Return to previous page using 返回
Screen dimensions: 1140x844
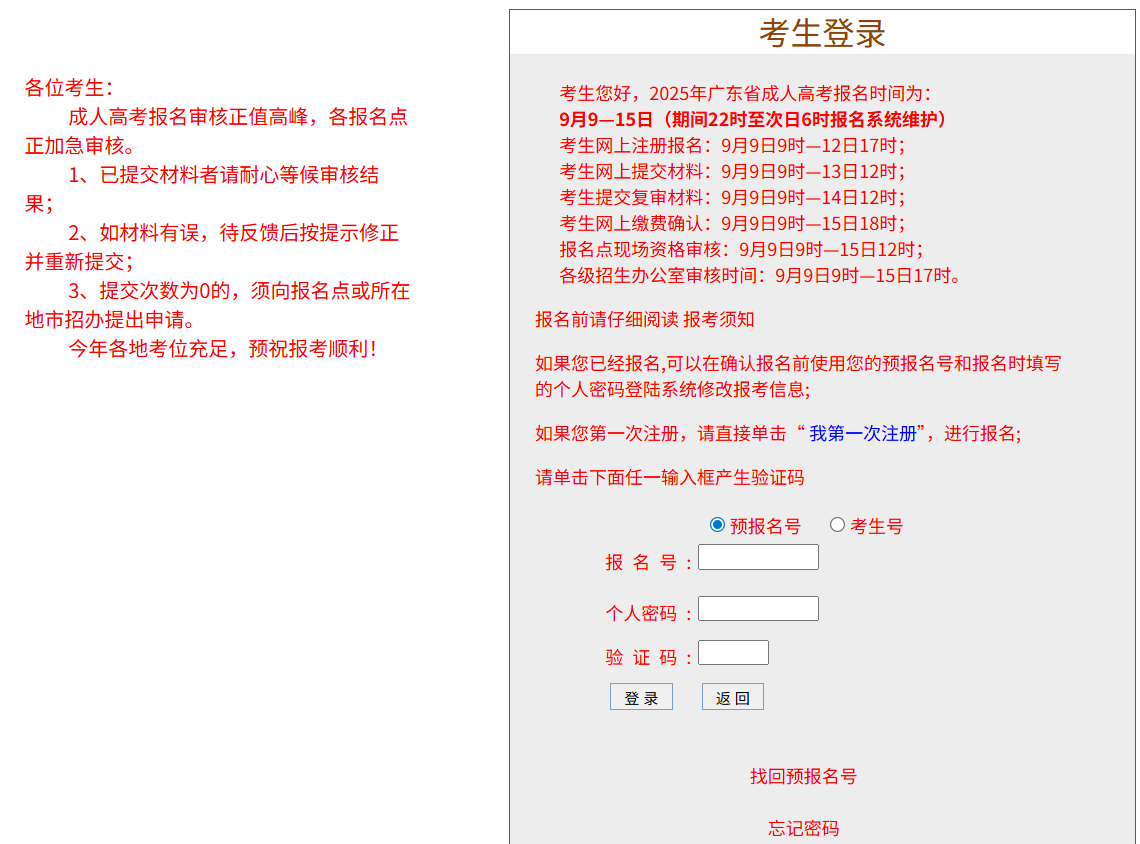tap(731, 696)
